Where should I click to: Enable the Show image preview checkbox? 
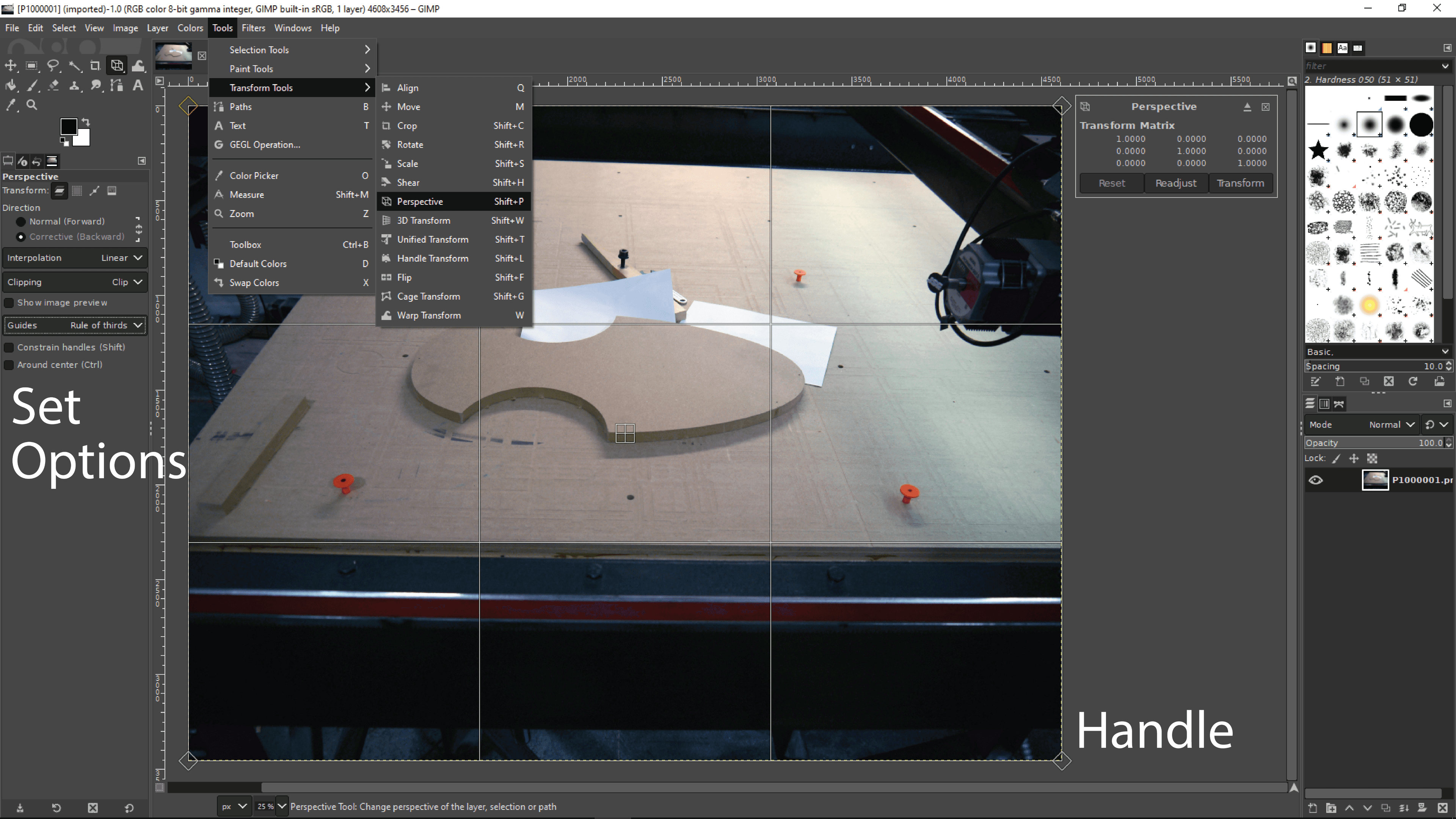[x=9, y=303]
